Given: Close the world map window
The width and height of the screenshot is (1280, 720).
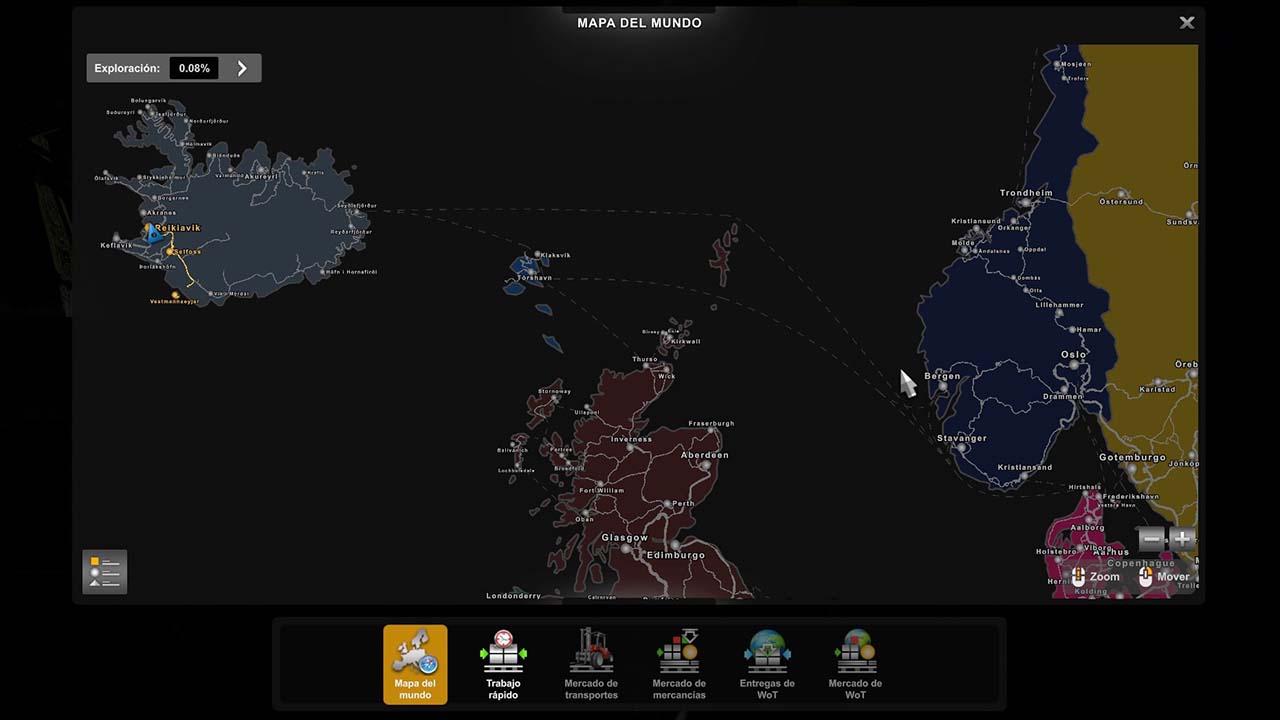Looking at the screenshot, I should tap(1186, 22).
